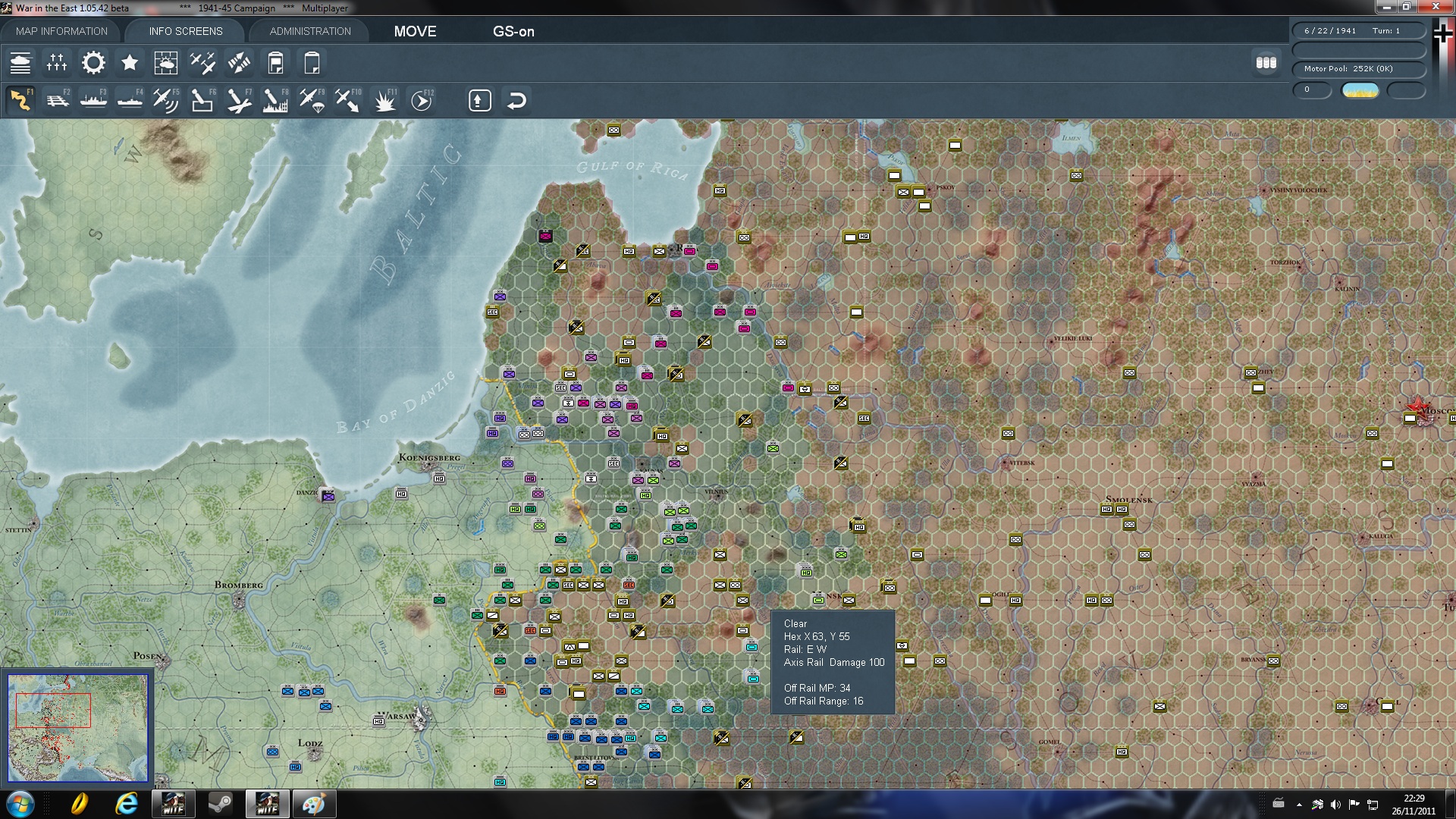Viewport: 1456px width, 819px height.
Task: Open the air doctrine planes icon
Action: 202,63
